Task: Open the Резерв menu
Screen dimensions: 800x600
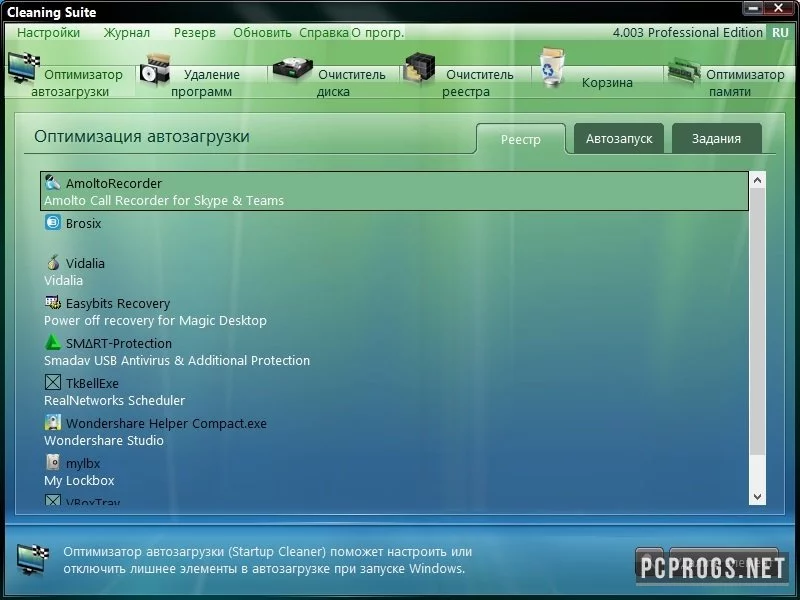Action: point(194,33)
